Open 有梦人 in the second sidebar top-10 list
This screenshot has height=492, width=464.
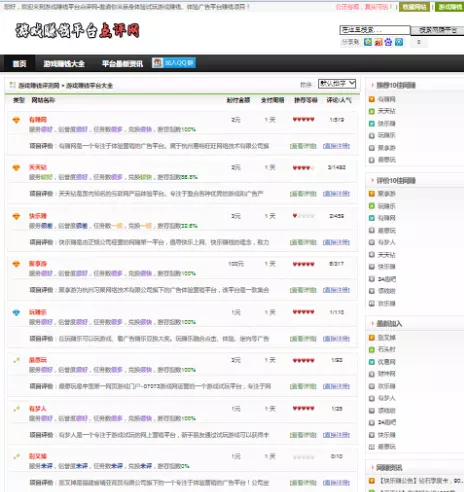click(386, 242)
